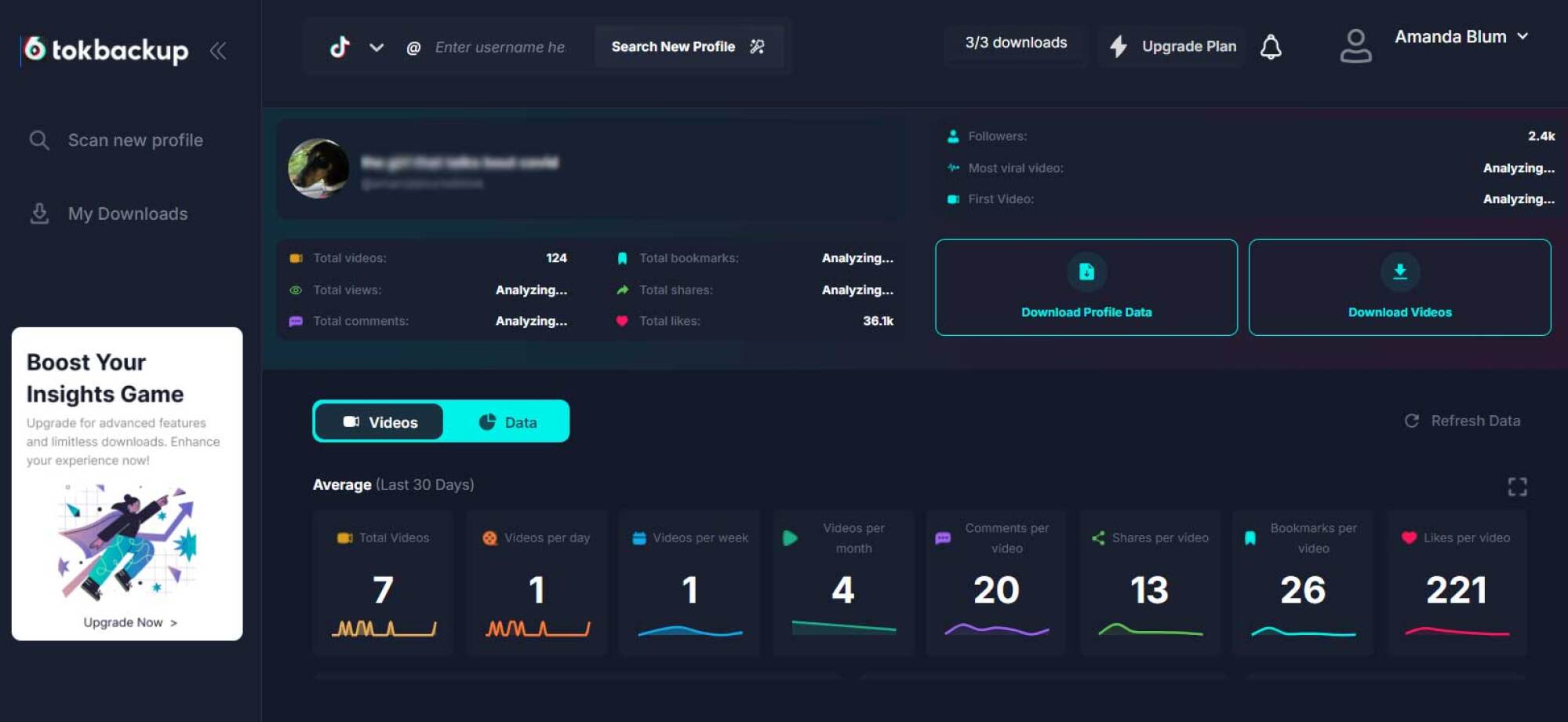
Task: Switch to the Videos tab
Action: [x=380, y=422]
